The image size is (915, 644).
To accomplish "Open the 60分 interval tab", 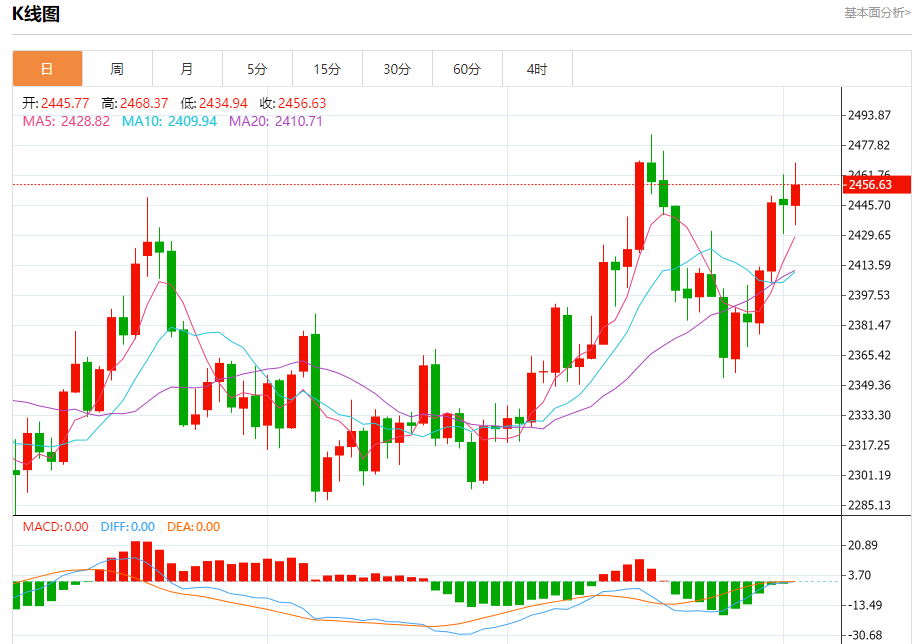I will coord(467,69).
